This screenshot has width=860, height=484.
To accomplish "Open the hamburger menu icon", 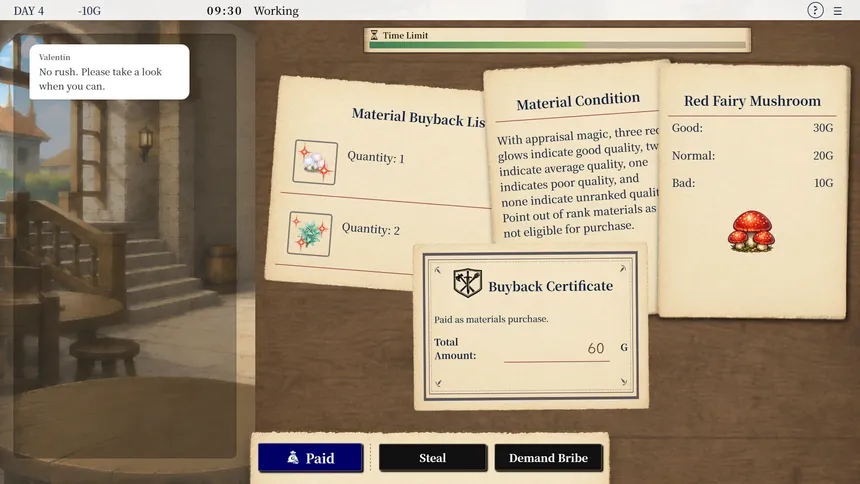I will pyautogui.click(x=838, y=10).
